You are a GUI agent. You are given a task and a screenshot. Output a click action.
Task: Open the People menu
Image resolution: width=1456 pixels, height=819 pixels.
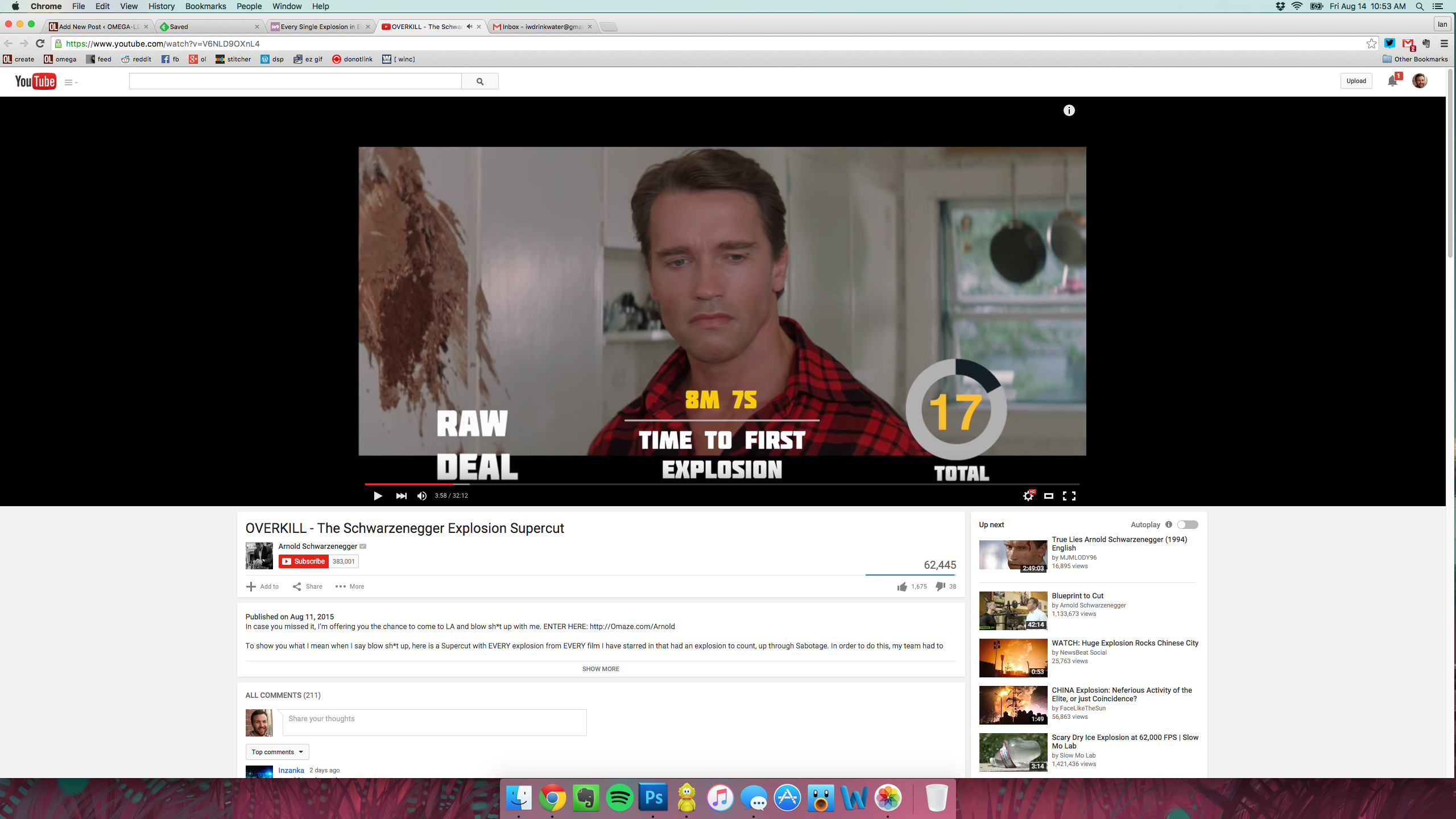[249, 6]
